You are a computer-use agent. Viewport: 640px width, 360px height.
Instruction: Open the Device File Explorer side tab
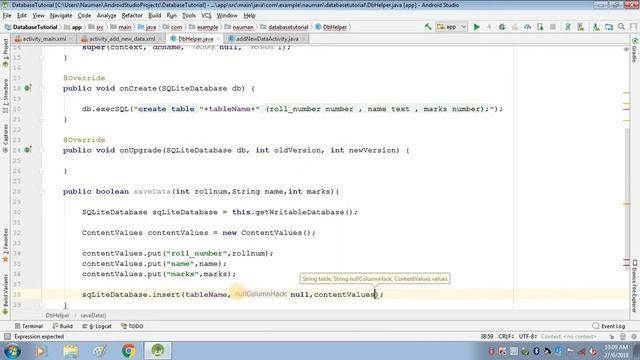pos(635,286)
